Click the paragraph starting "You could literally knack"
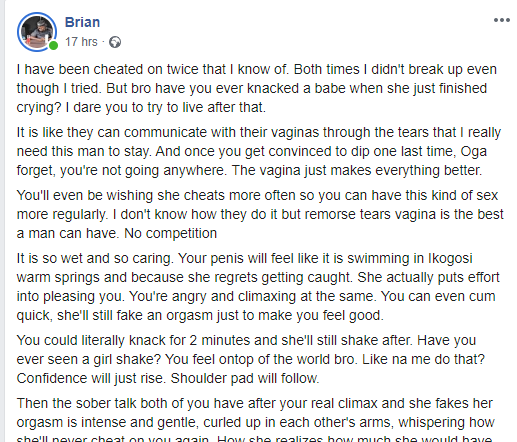 (251, 359)
